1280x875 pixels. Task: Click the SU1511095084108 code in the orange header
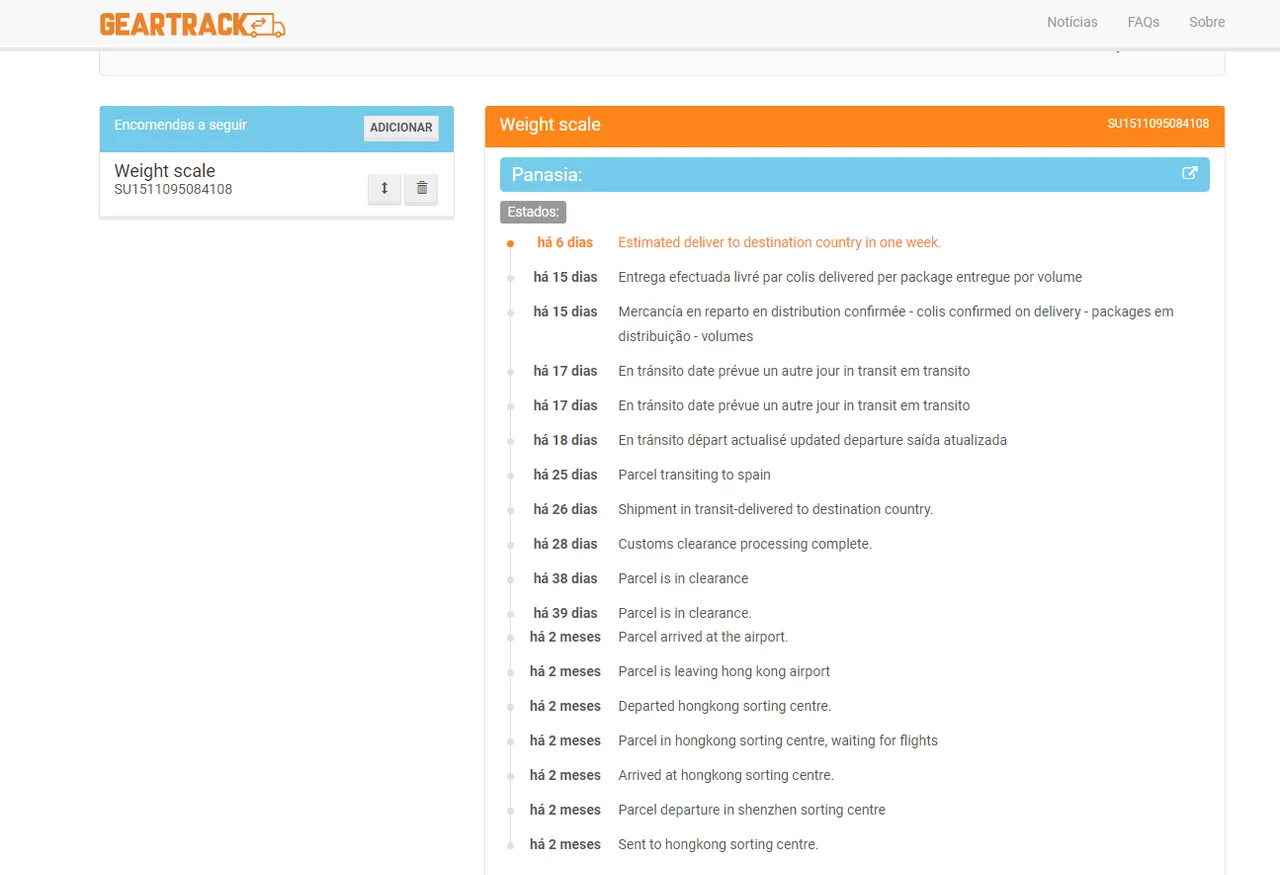pyautogui.click(x=1158, y=124)
